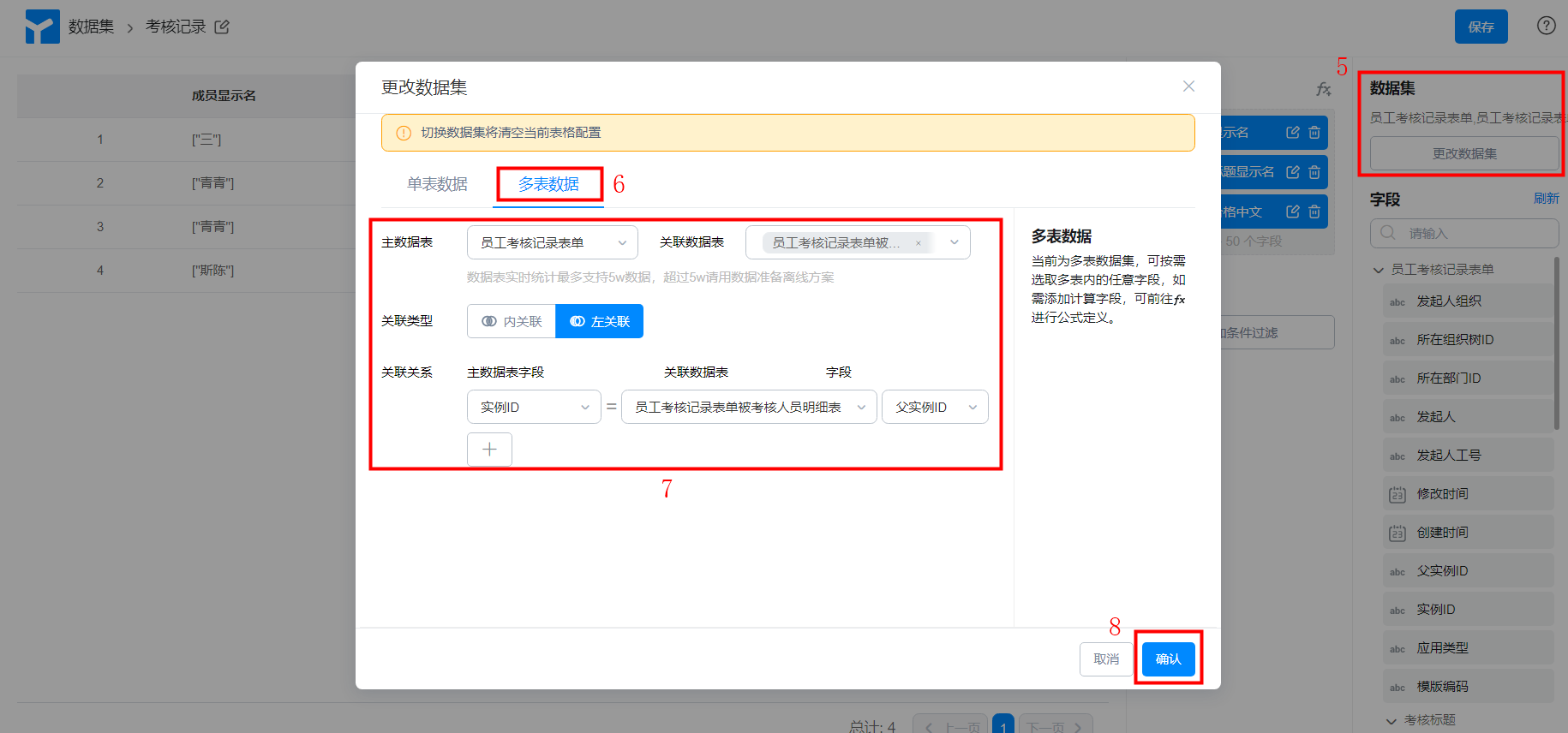Screen dimensions: 1568x733
Task: Switch to 单表数据 tab
Action: 437,184
